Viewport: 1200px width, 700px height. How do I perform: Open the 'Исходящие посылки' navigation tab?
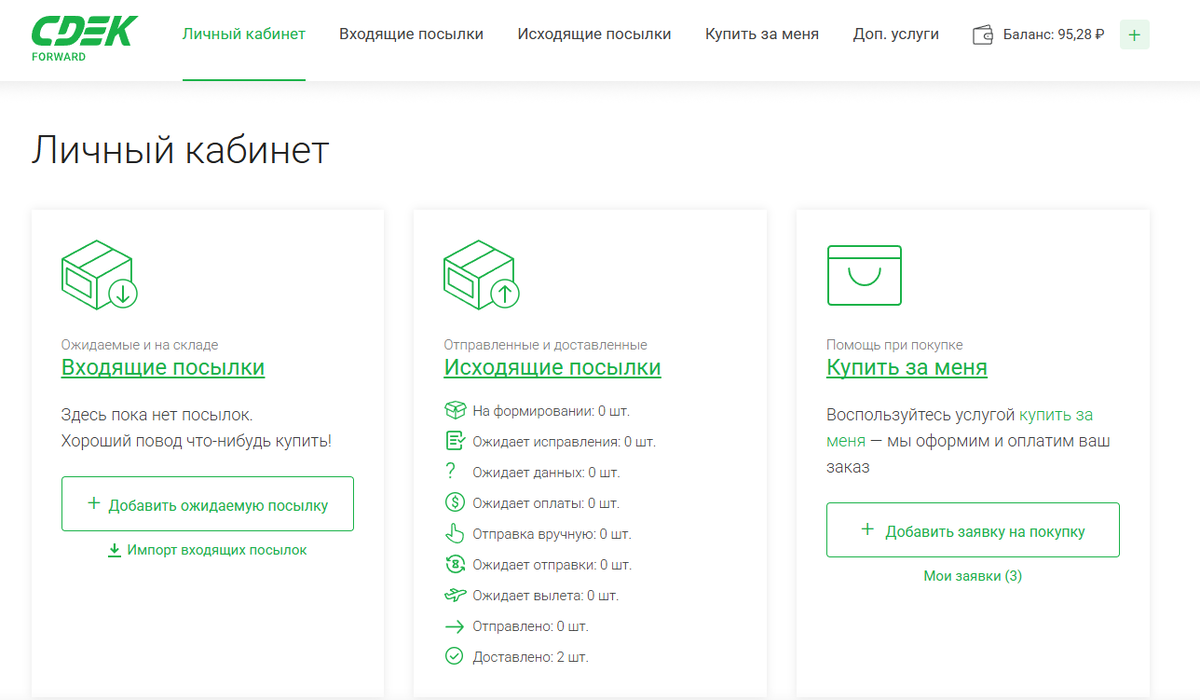tap(594, 34)
